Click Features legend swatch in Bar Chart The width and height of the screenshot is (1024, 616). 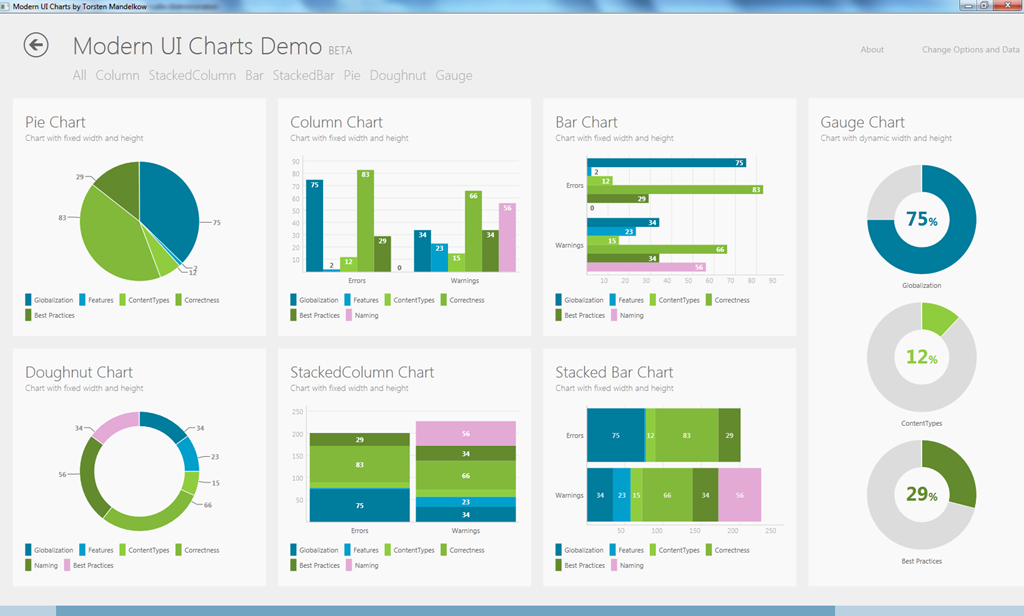(613, 300)
